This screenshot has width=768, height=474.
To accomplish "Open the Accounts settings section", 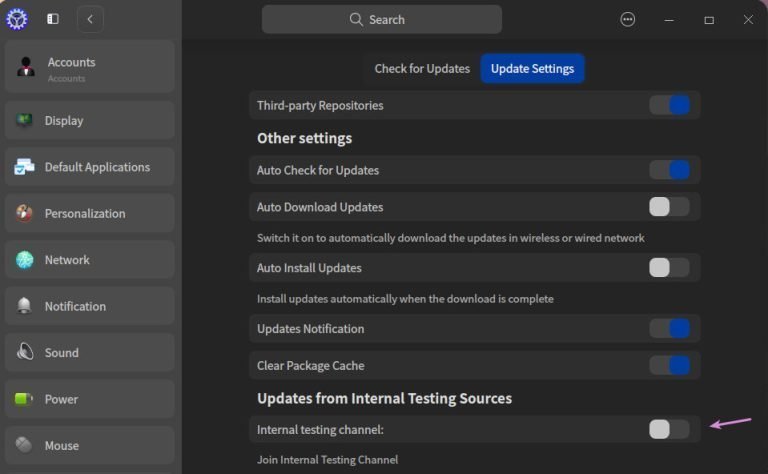I will click(x=90, y=67).
